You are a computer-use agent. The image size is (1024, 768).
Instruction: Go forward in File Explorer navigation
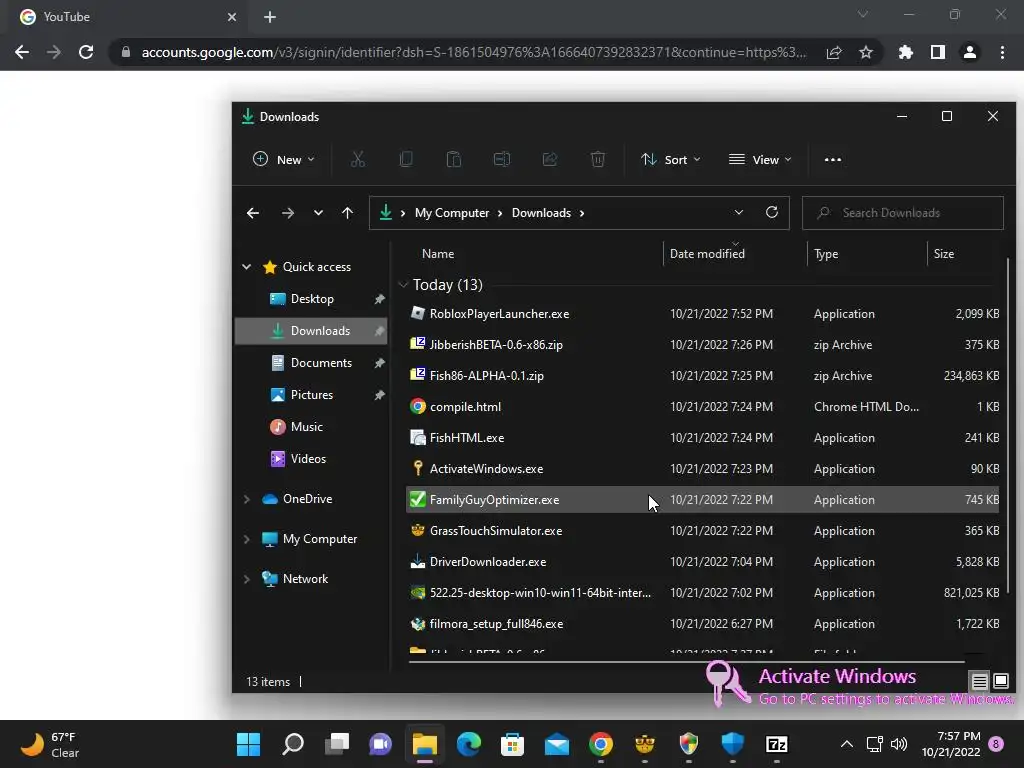287,213
